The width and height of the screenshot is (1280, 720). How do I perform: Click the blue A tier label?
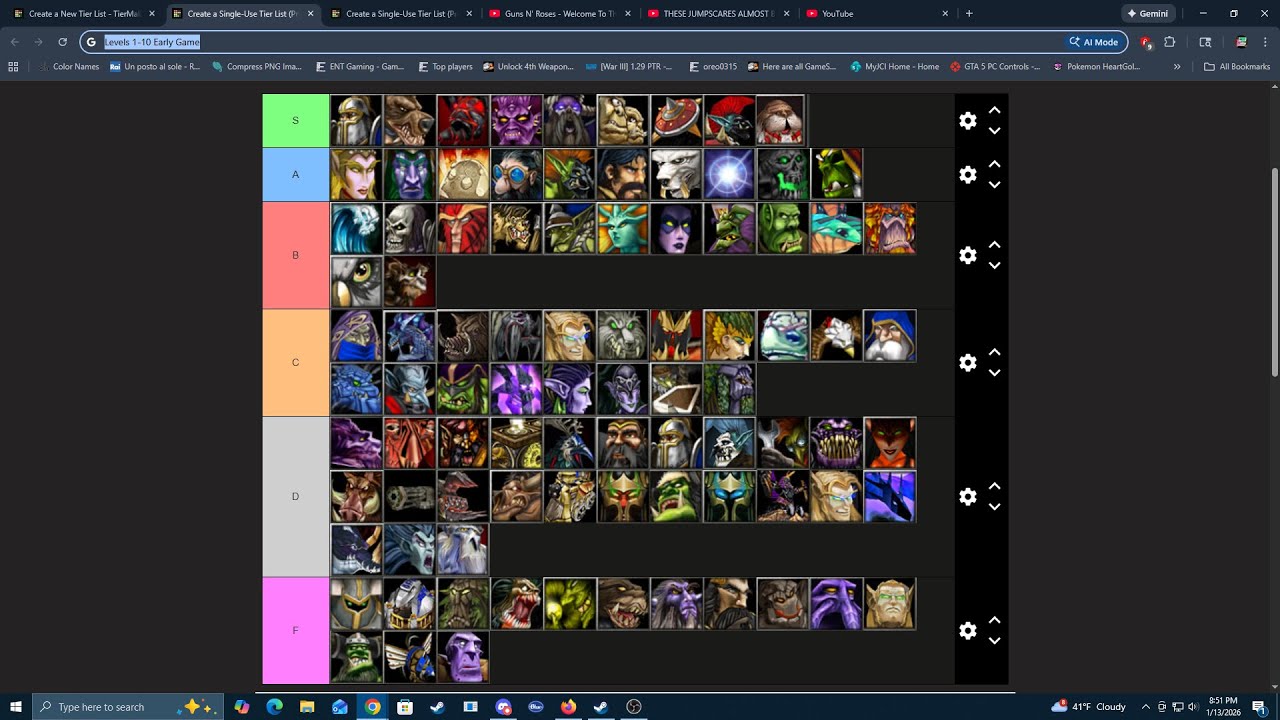295,174
